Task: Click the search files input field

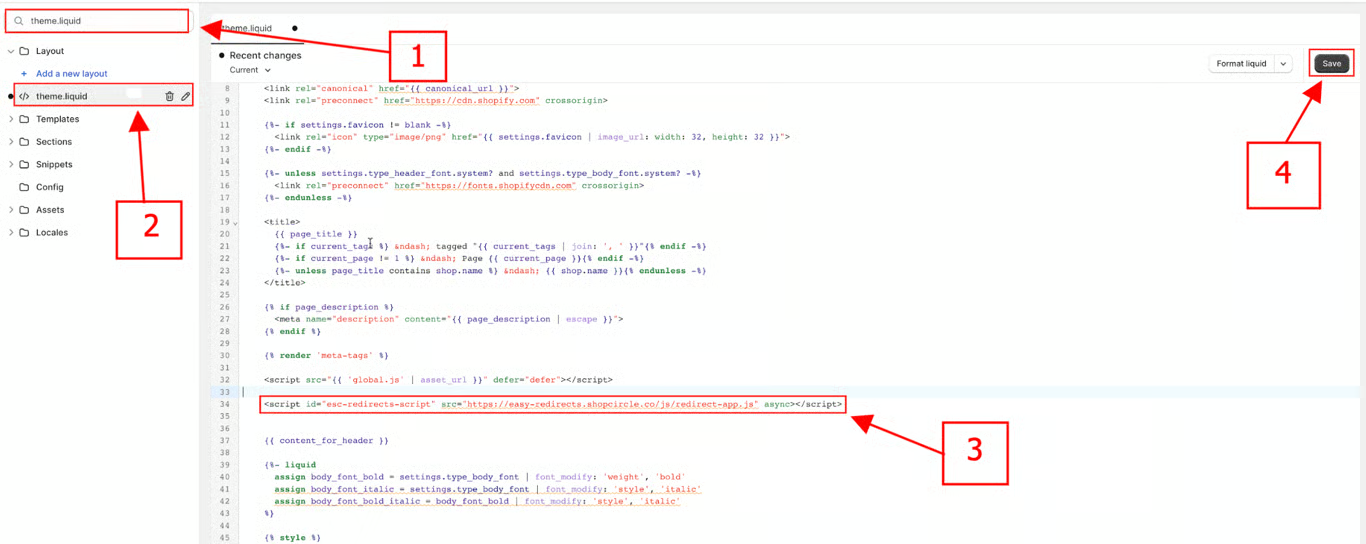Action: (96, 20)
